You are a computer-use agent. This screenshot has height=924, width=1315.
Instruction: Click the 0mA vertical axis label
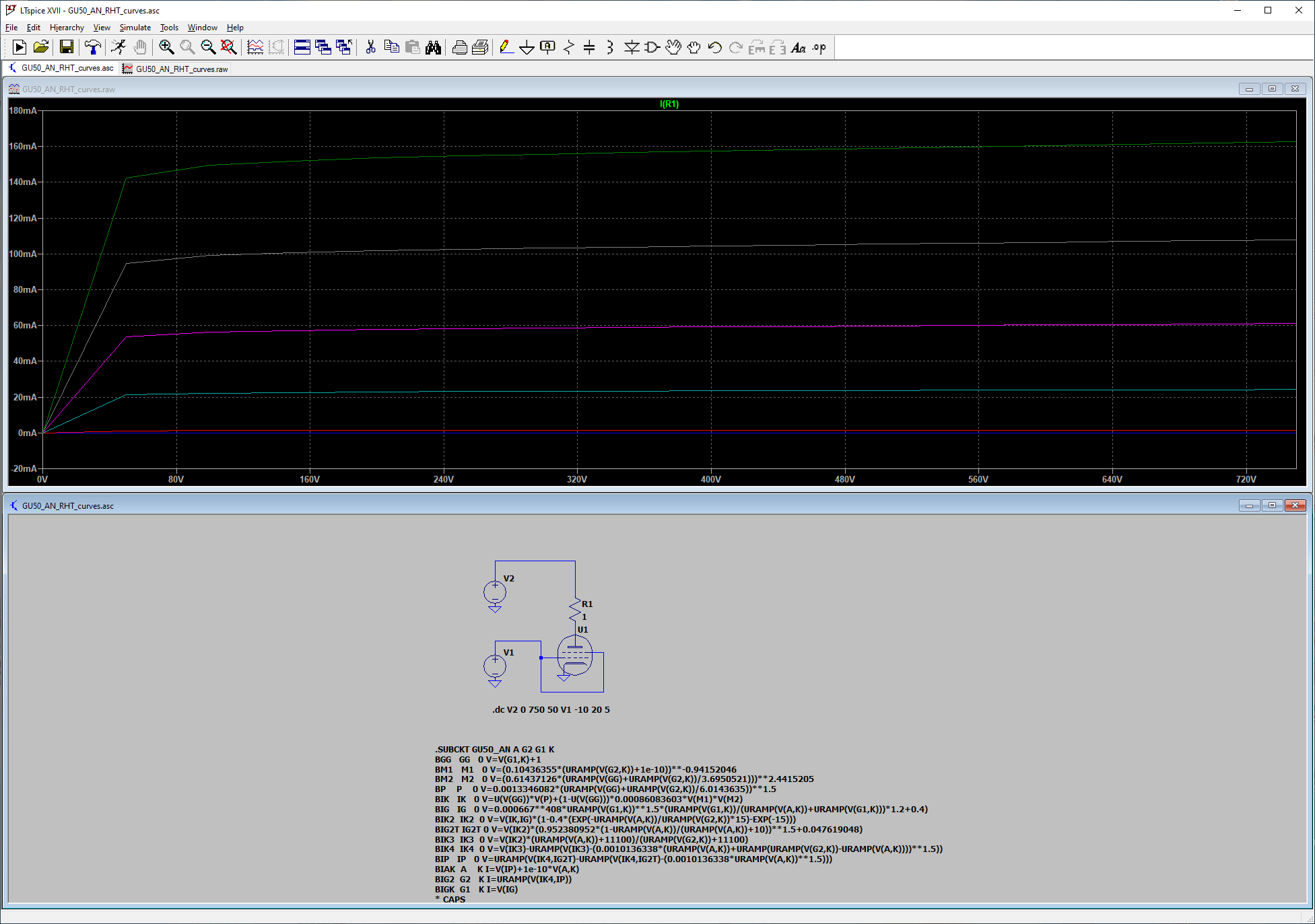point(28,433)
